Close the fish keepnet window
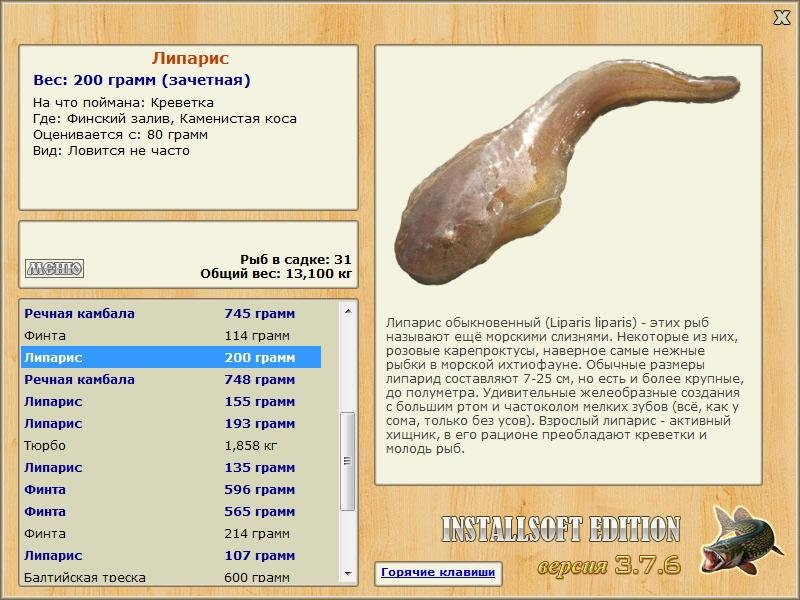This screenshot has height=600, width=800. [781, 17]
